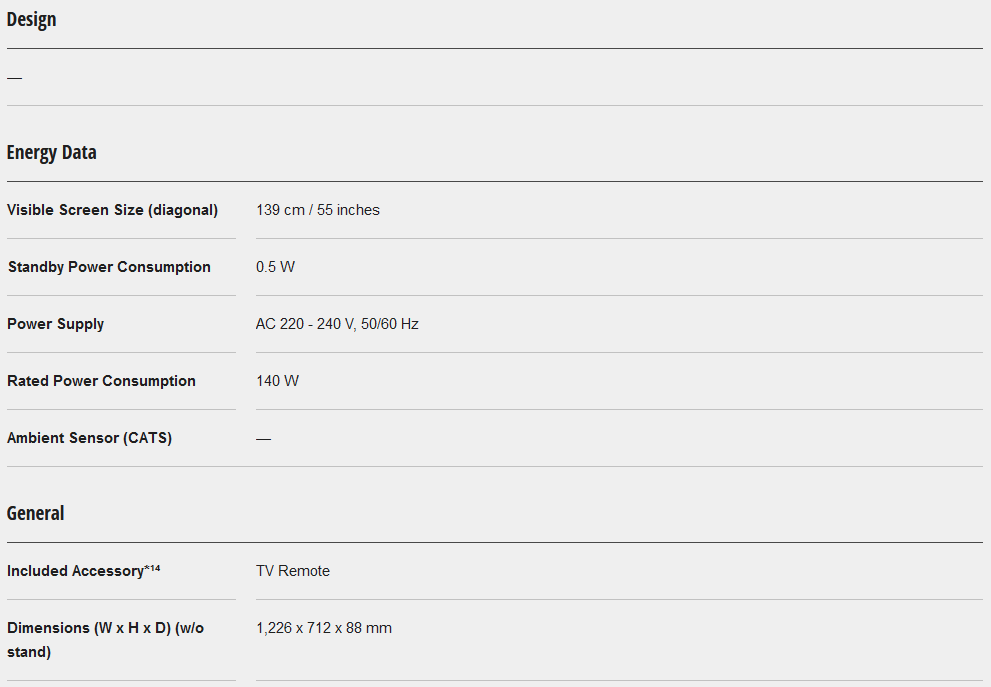The width and height of the screenshot is (991, 687).
Task: Click the 139 cm / 55 inches value
Action: tap(318, 210)
